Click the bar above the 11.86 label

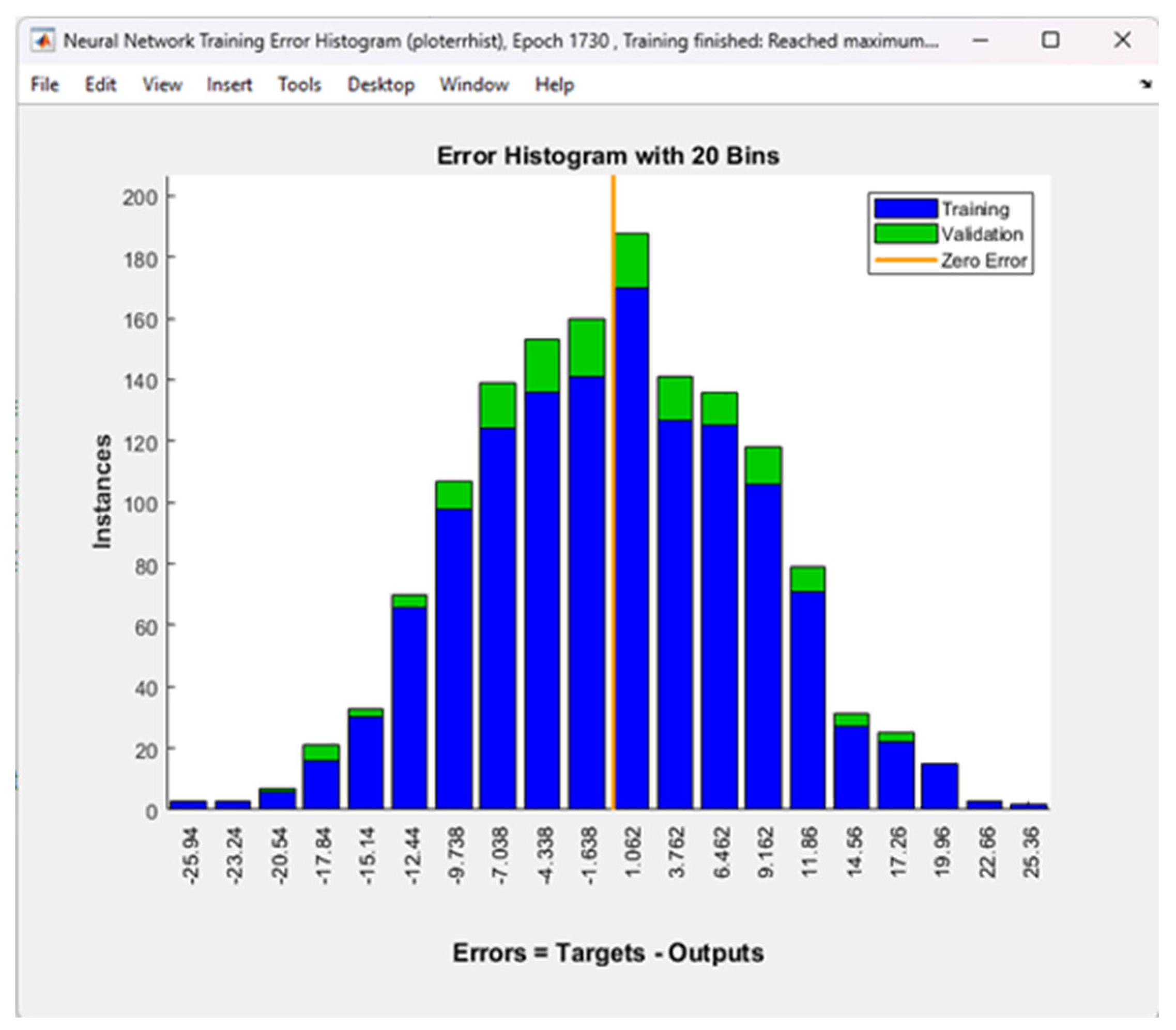tap(807, 688)
